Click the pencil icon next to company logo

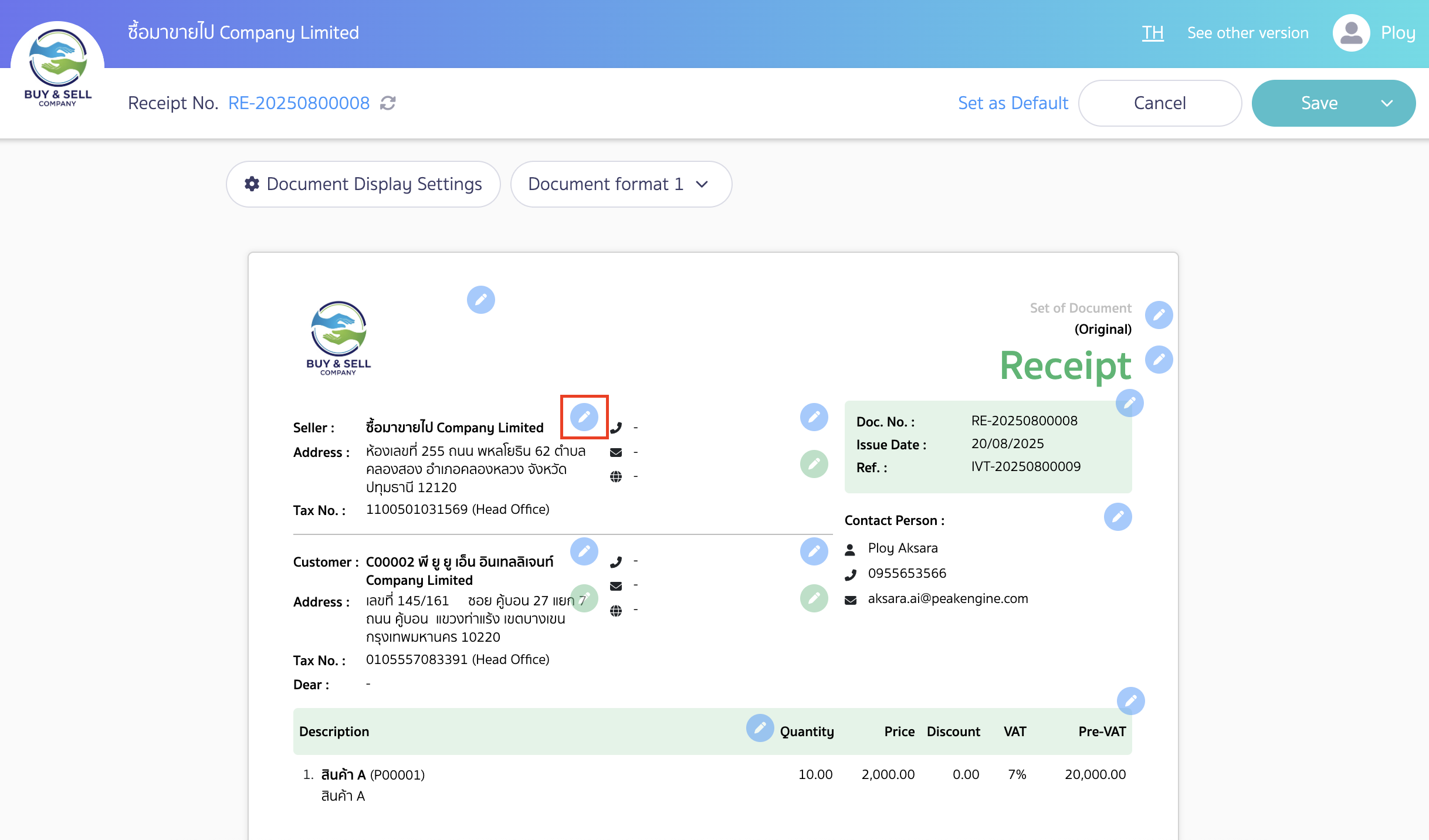(x=481, y=300)
